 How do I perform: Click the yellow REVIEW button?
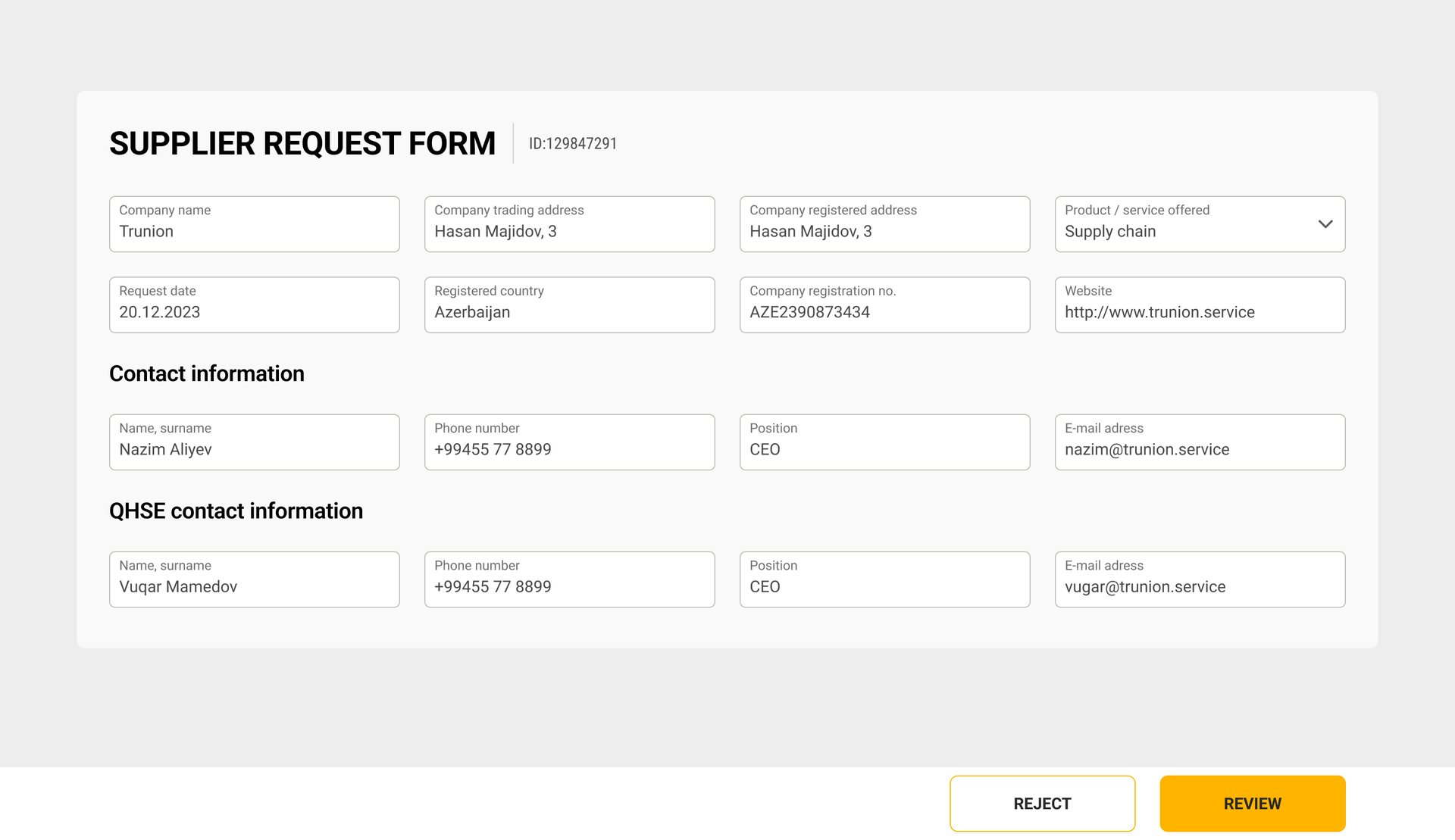pos(1252,804)
